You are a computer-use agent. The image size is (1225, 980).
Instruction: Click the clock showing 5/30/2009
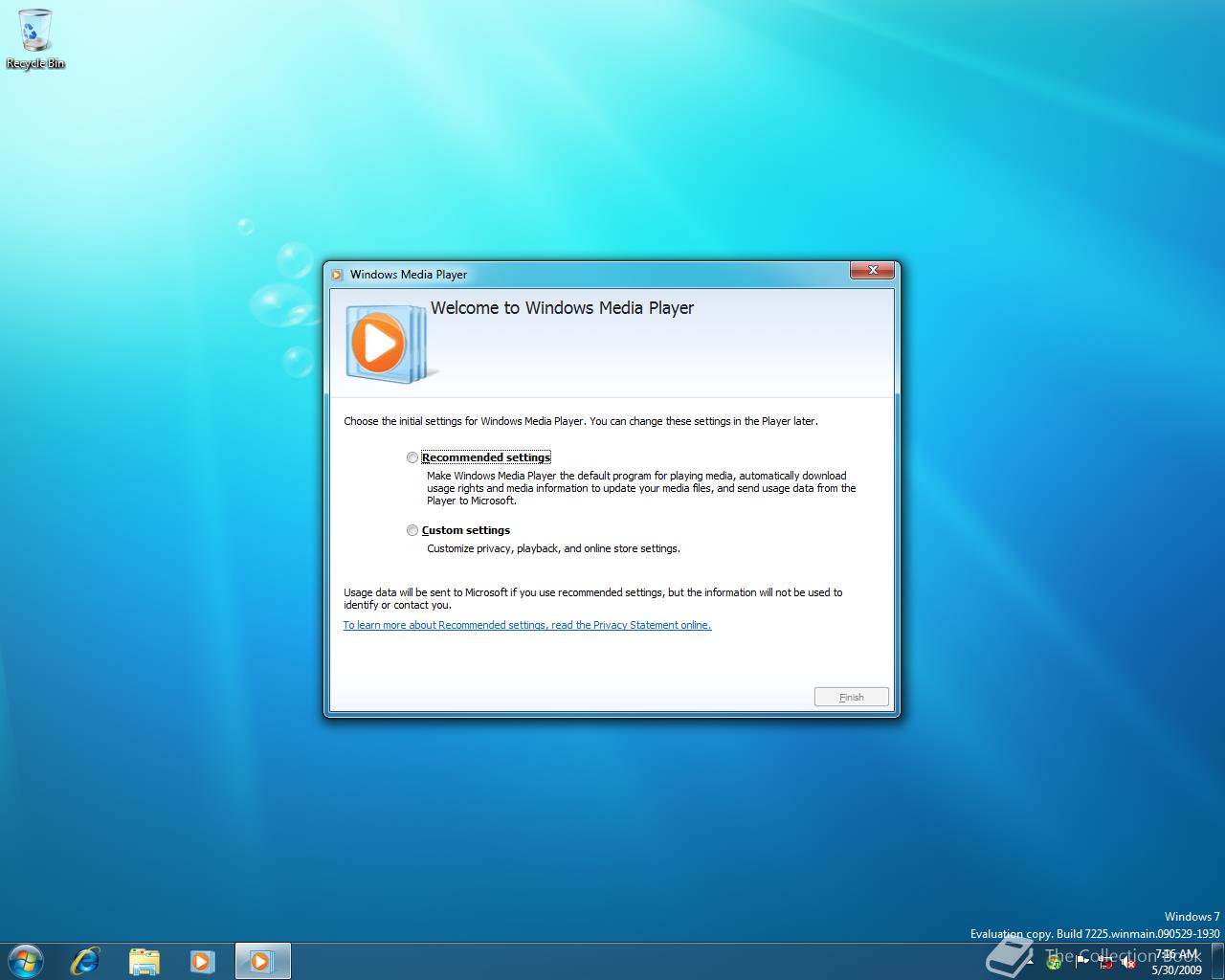click(1176, 962)
